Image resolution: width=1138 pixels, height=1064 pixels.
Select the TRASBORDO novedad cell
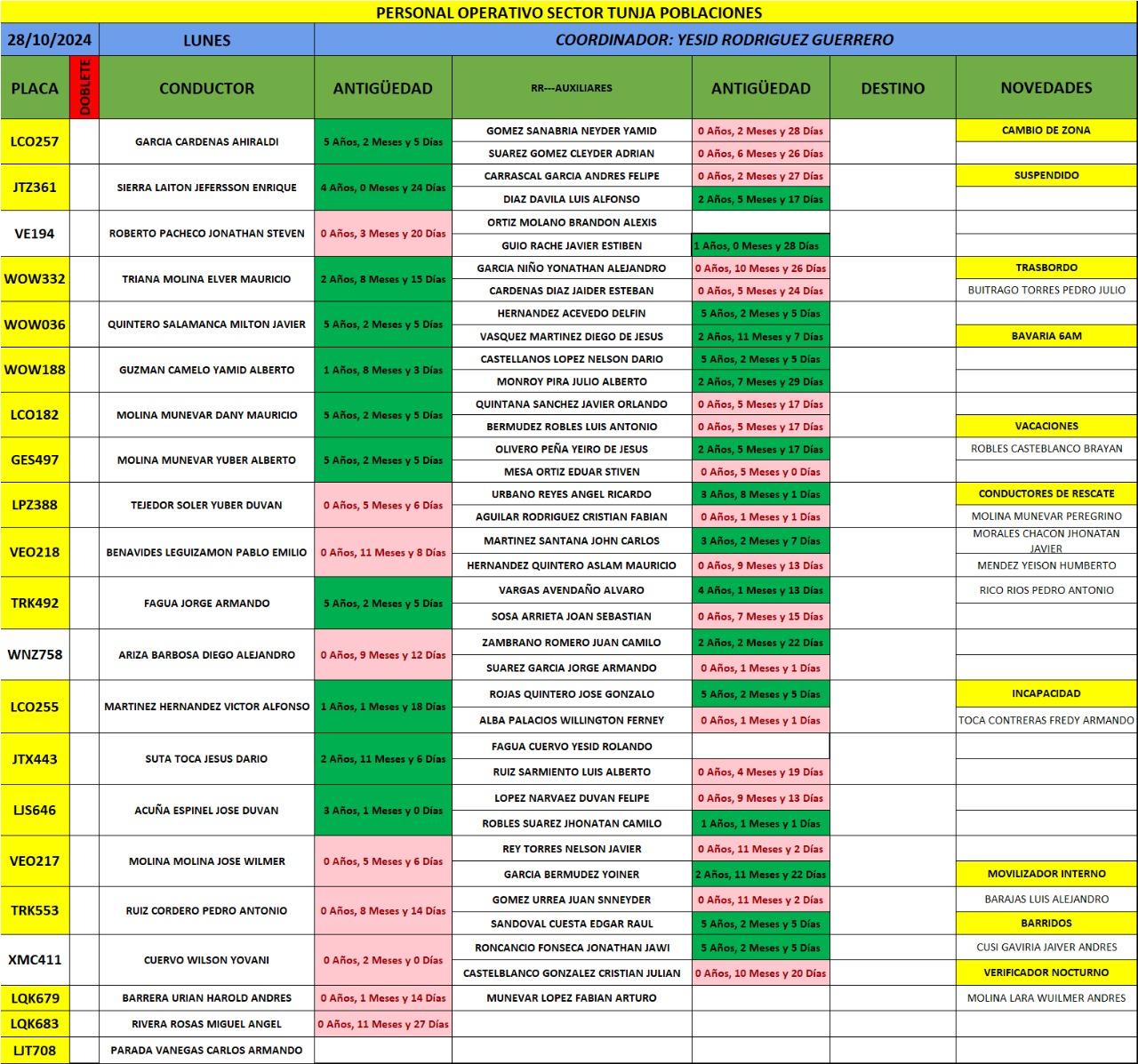pos(1046,268)
